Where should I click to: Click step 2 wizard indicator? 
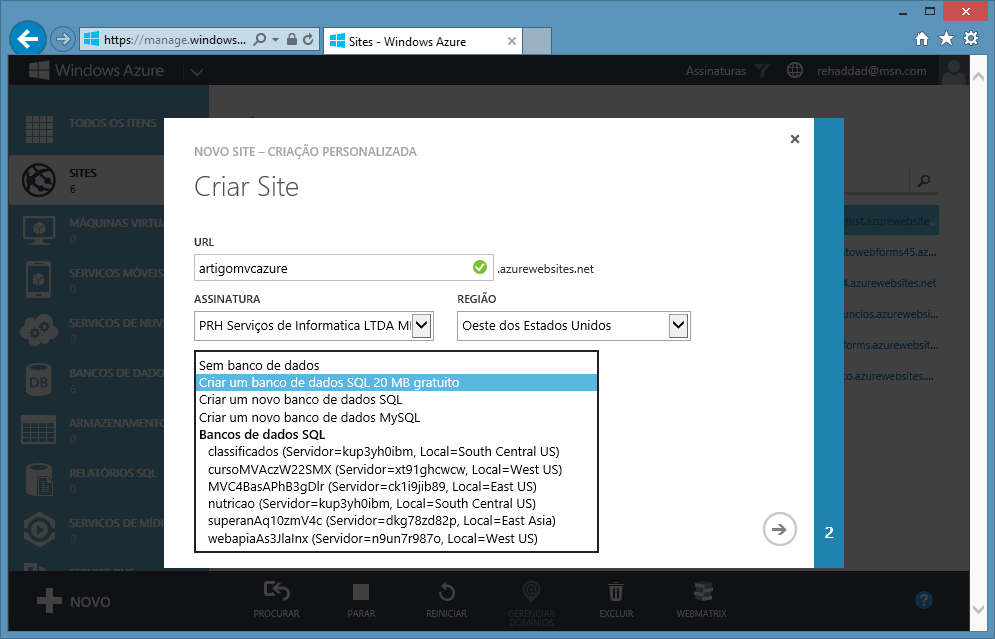829,532
